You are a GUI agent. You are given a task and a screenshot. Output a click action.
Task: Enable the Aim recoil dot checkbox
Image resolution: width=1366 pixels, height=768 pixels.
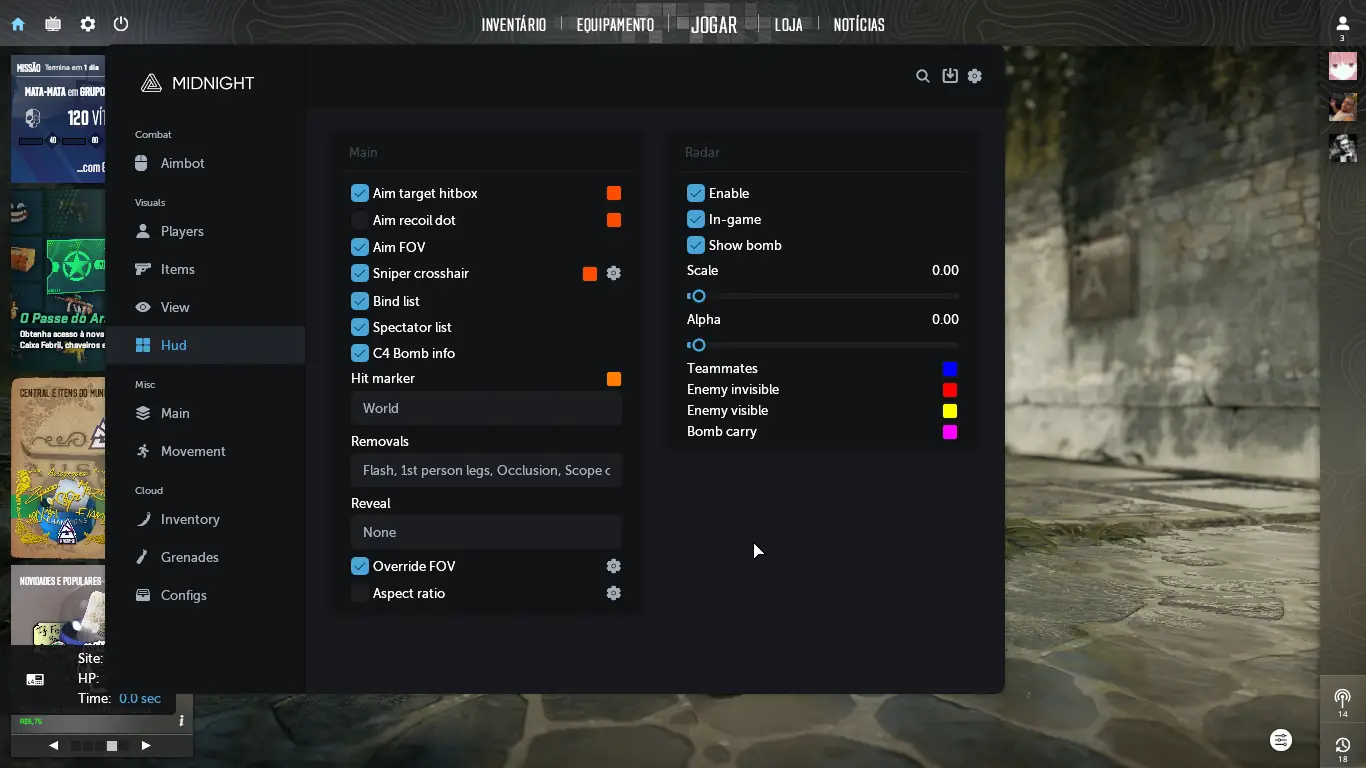pyautogui.click(x=360, y=220)
